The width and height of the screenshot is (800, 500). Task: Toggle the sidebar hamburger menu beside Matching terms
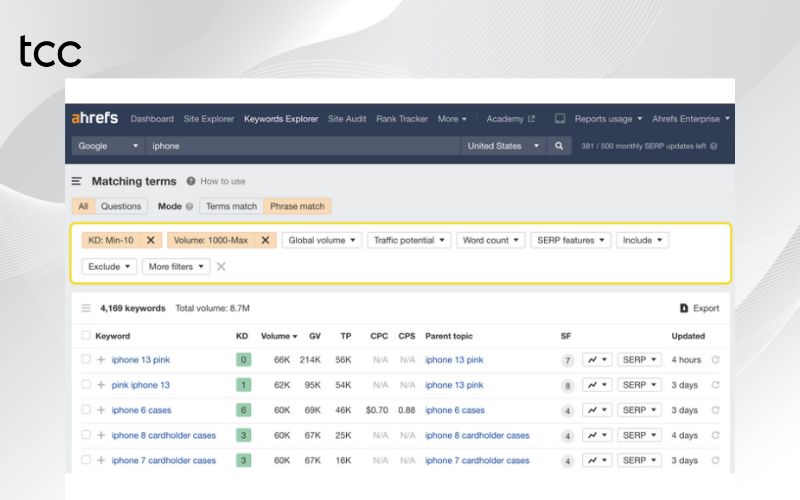point(77,182)
